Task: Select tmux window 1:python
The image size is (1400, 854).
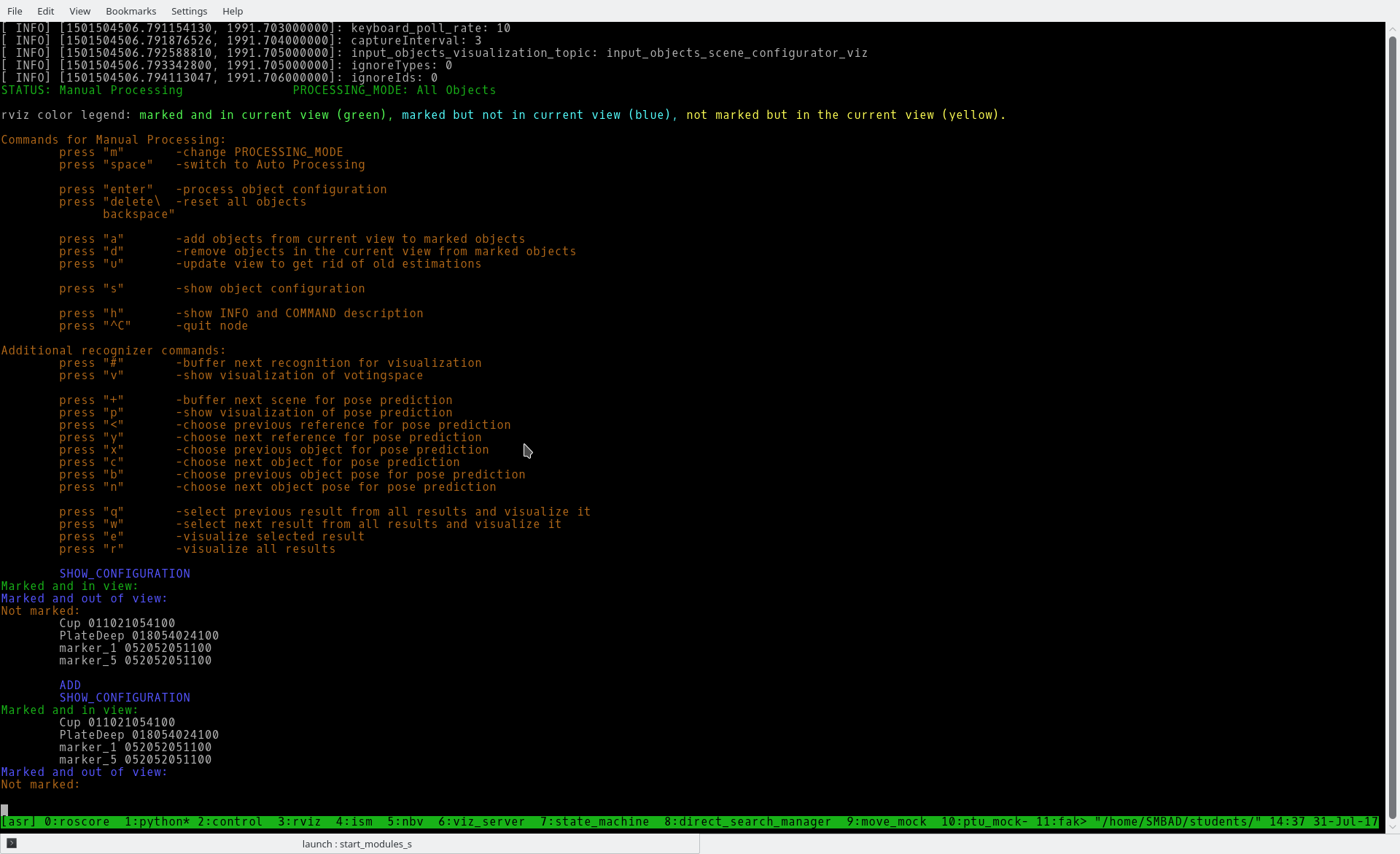Action: pos(157,822)
